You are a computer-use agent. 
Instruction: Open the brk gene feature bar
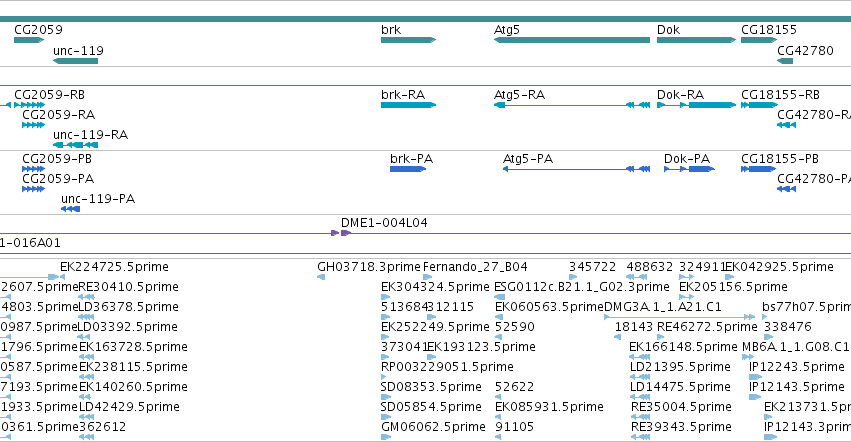click(x=408, y=40)
